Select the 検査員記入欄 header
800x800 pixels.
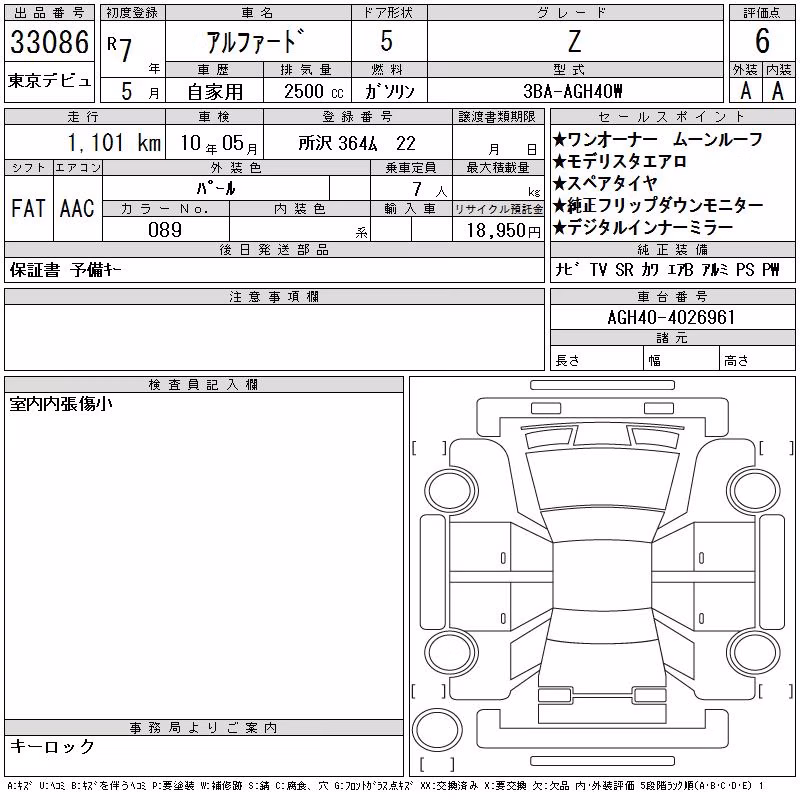(x=204, y=385)
